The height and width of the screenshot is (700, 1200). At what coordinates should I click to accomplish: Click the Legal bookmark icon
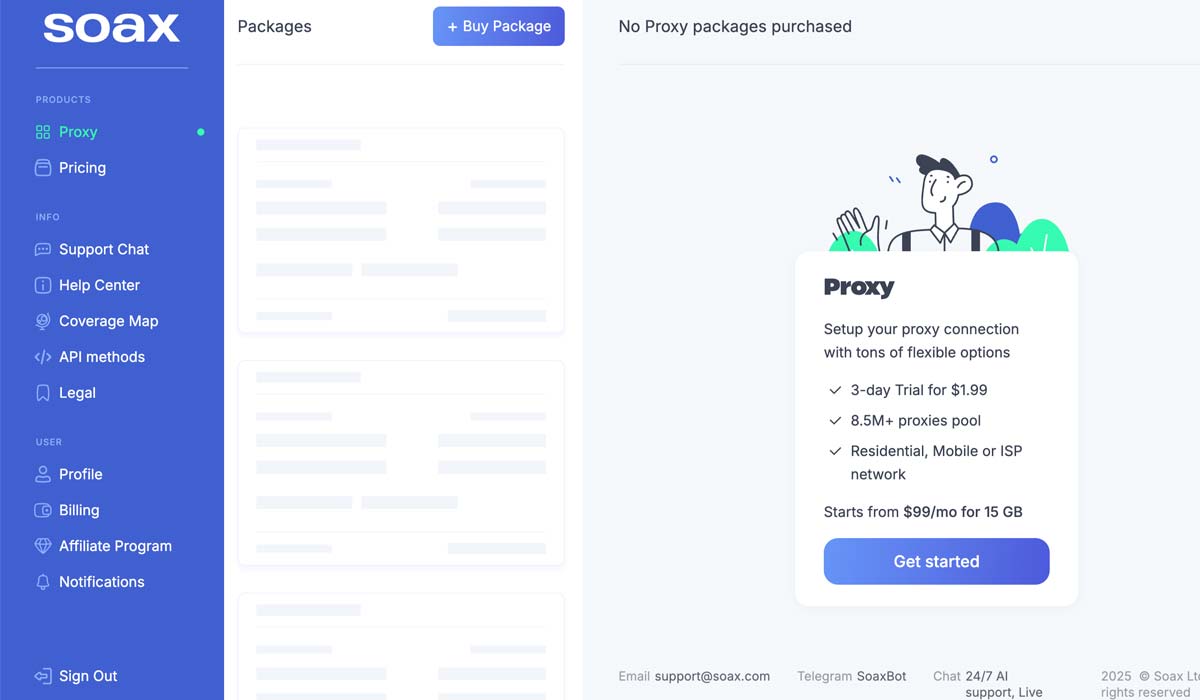click(43, 393)
